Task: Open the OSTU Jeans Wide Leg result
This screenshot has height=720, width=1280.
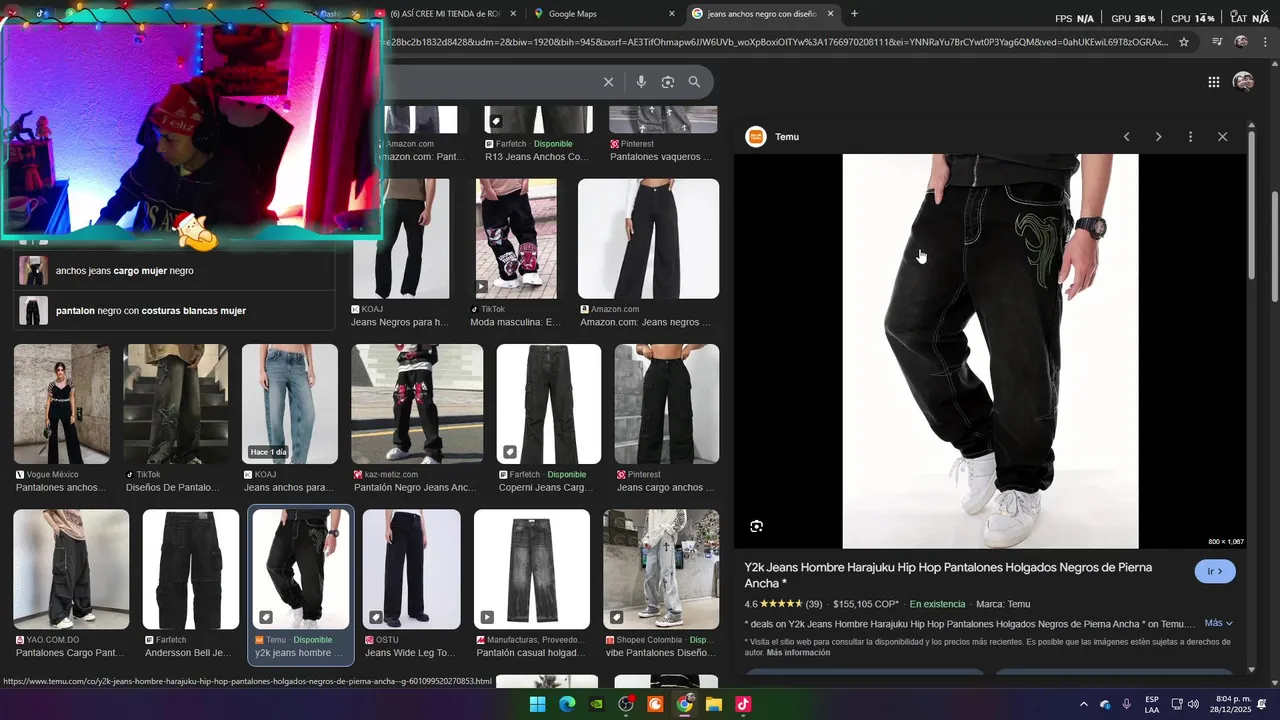Action: tap(411, 584)
